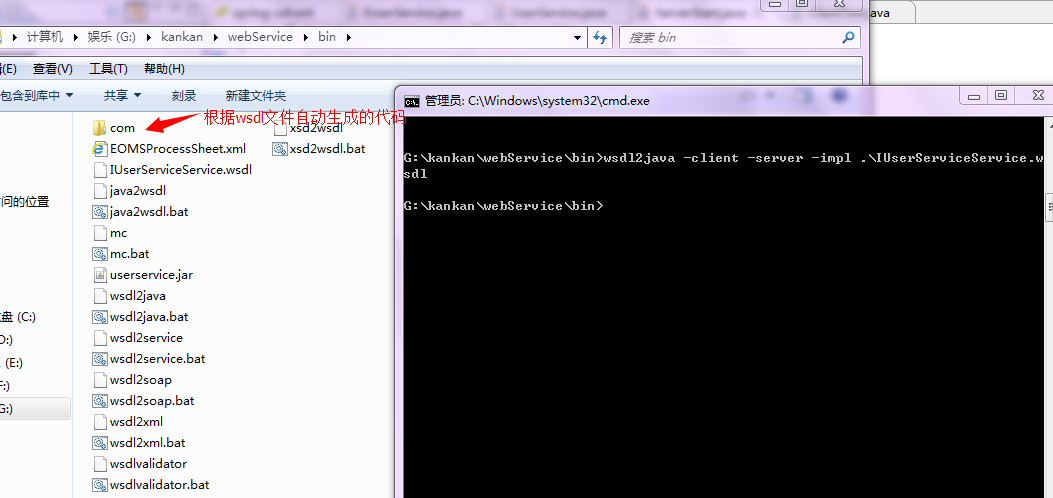
Task: Select the IUserServiceService.wsdl file icon
Action: [99, 170]
